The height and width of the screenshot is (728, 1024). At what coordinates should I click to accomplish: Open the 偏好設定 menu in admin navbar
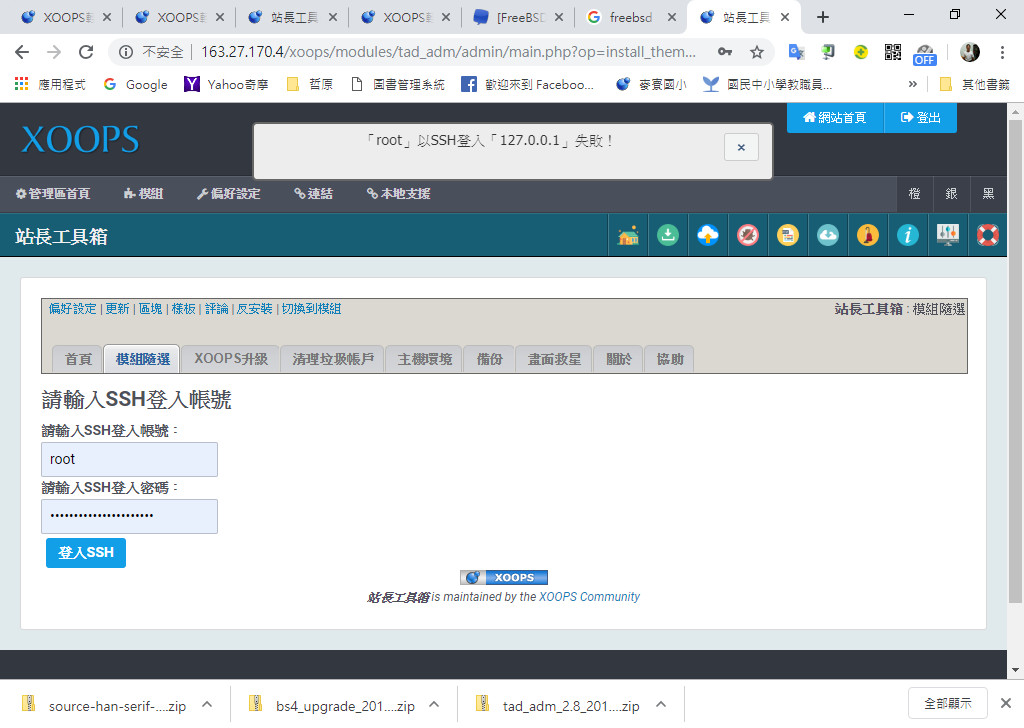point(228,194)
